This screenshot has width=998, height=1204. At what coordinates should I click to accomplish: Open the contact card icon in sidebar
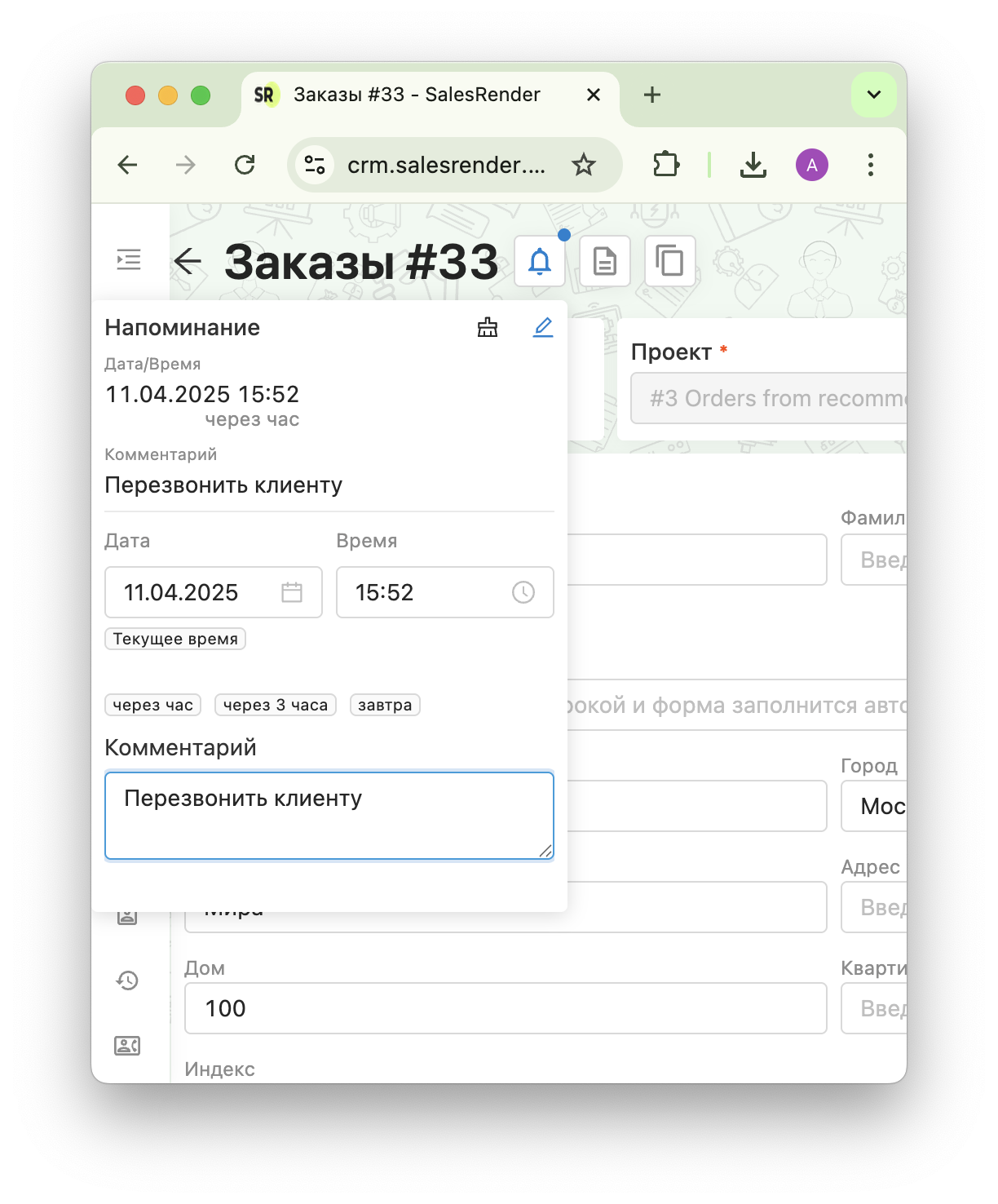click(127, 1046)
